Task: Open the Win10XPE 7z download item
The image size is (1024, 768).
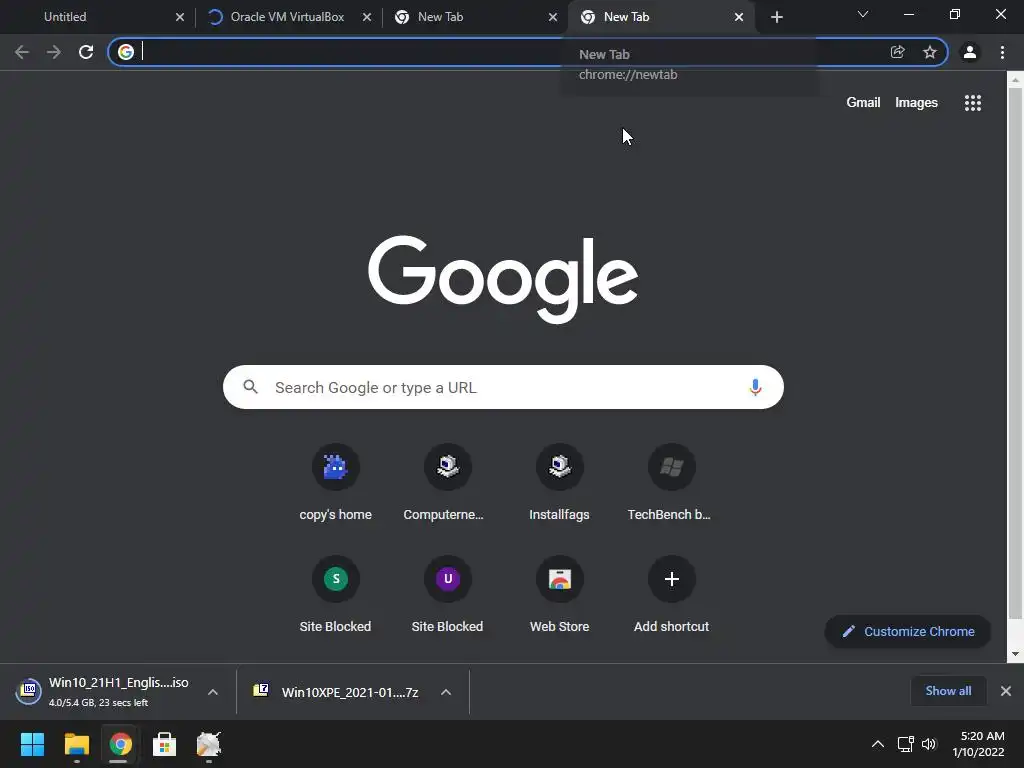Action: (x=336, y=692)
